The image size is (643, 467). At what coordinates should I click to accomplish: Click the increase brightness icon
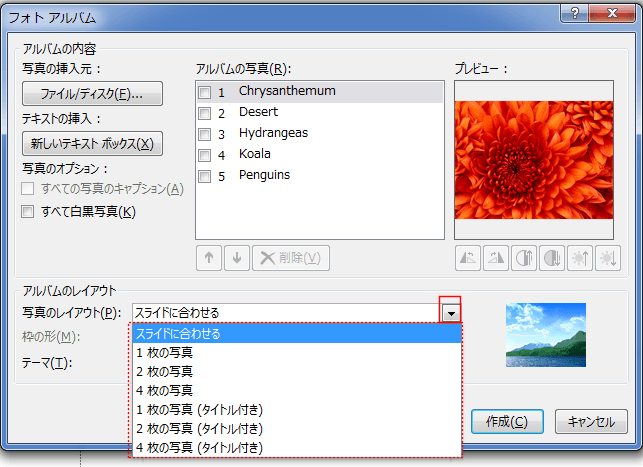(x=580, y=258)
